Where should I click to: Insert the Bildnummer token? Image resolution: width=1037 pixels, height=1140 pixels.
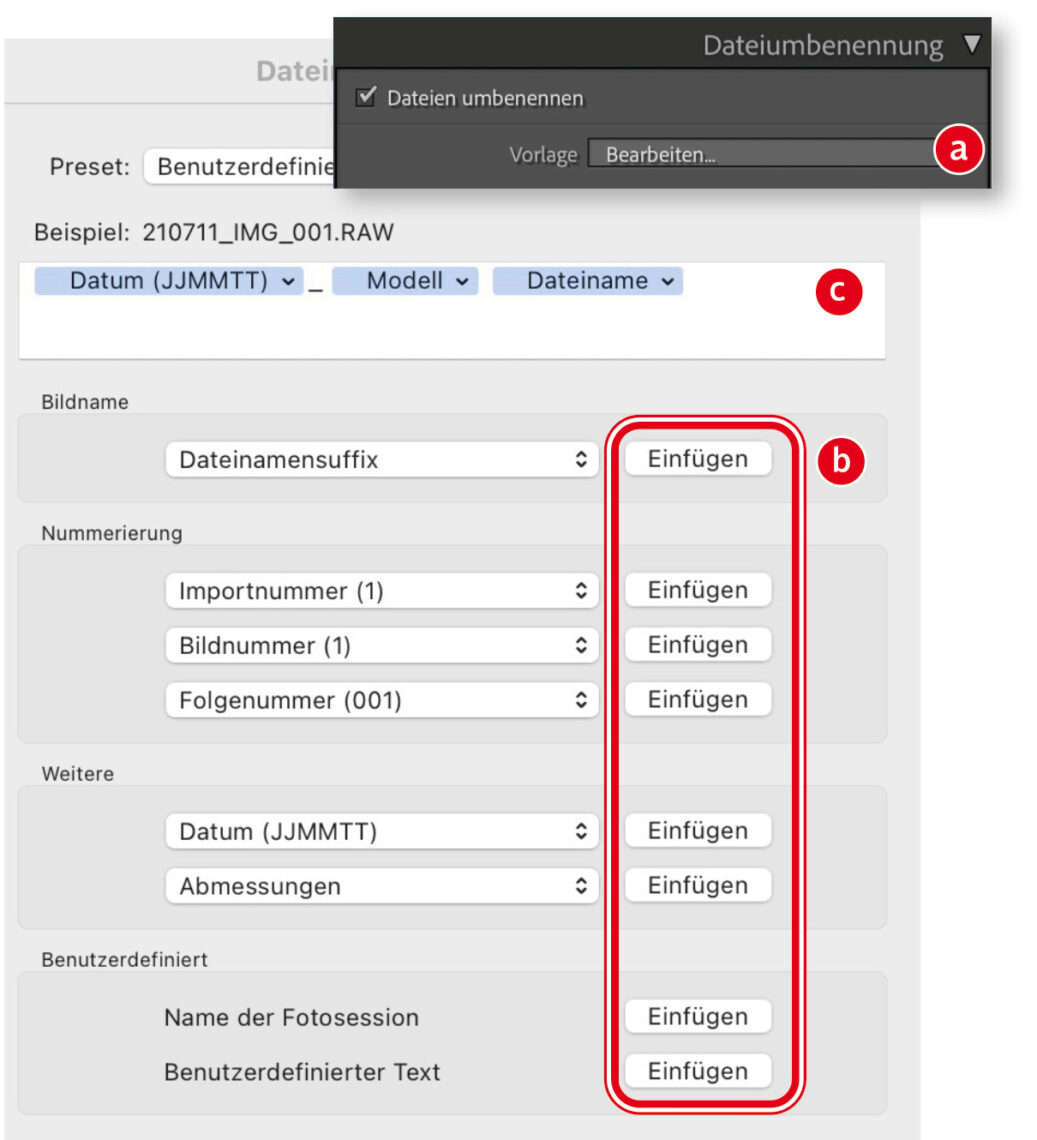point(698,645)
